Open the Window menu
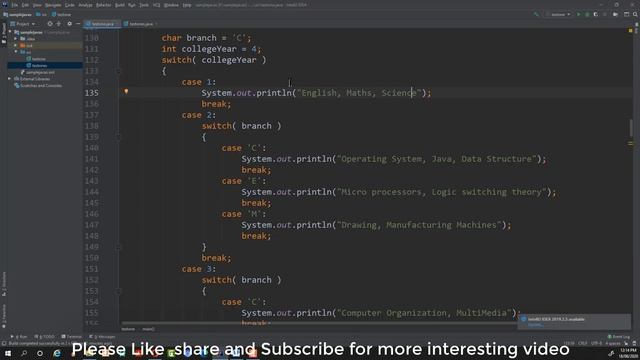The width and height of the screenshot is (640, 360). tap(171, 5)
